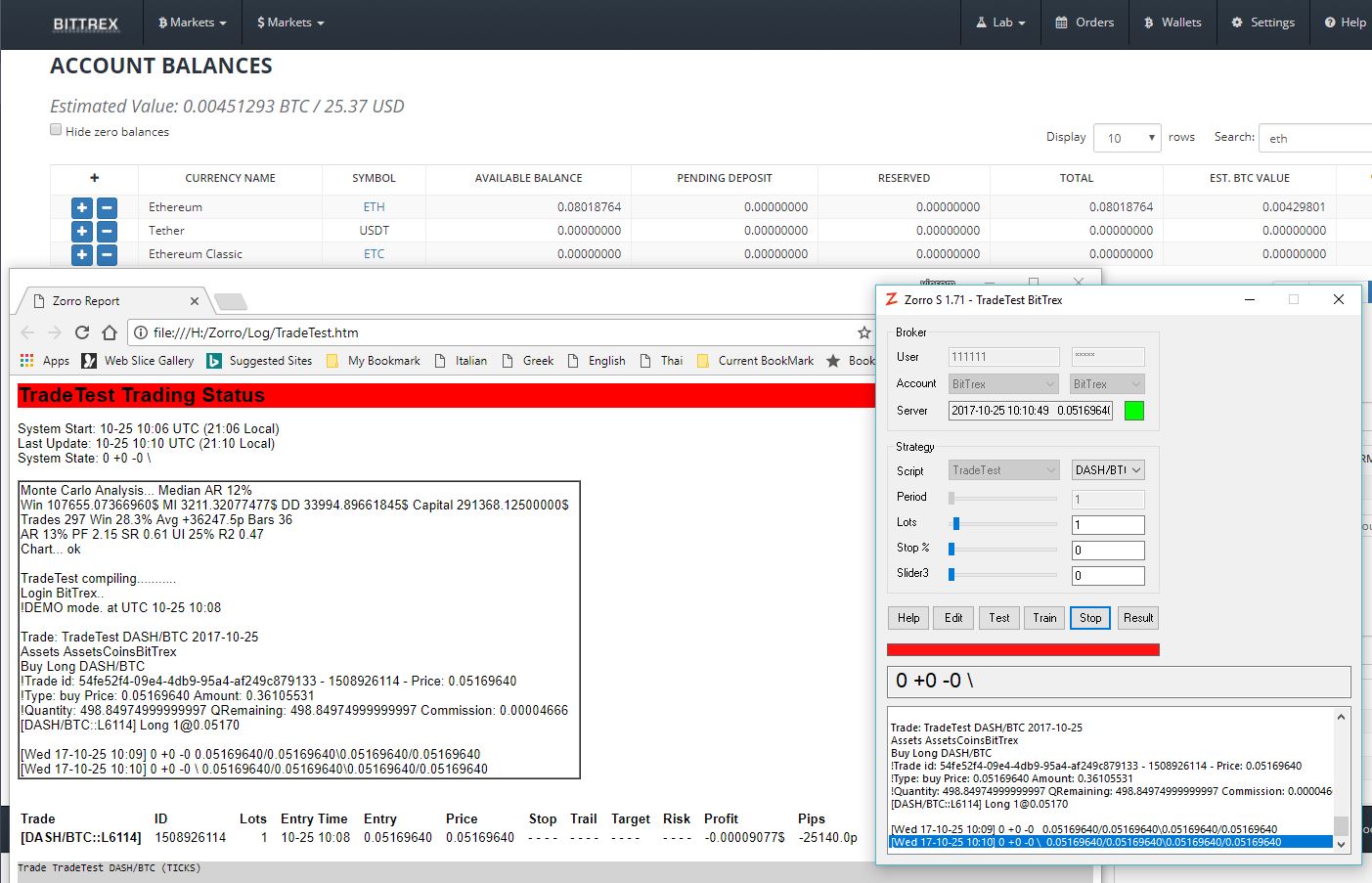Open Greek bookmark

coord(527,361)
